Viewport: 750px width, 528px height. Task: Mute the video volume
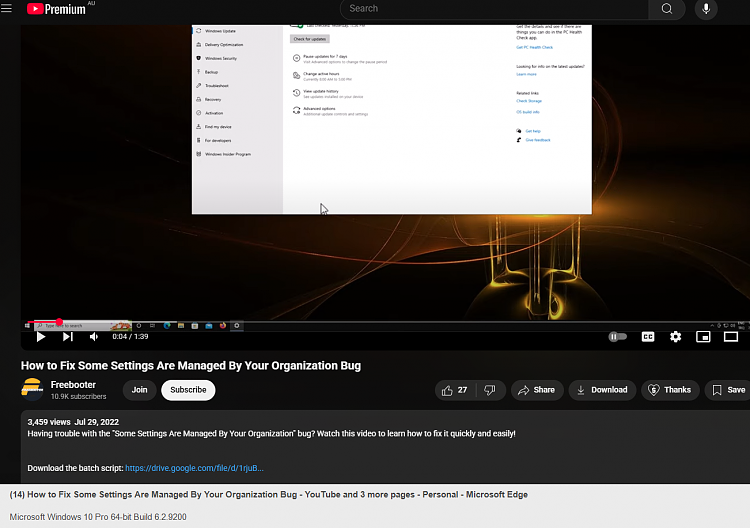[x=94, y=337]
